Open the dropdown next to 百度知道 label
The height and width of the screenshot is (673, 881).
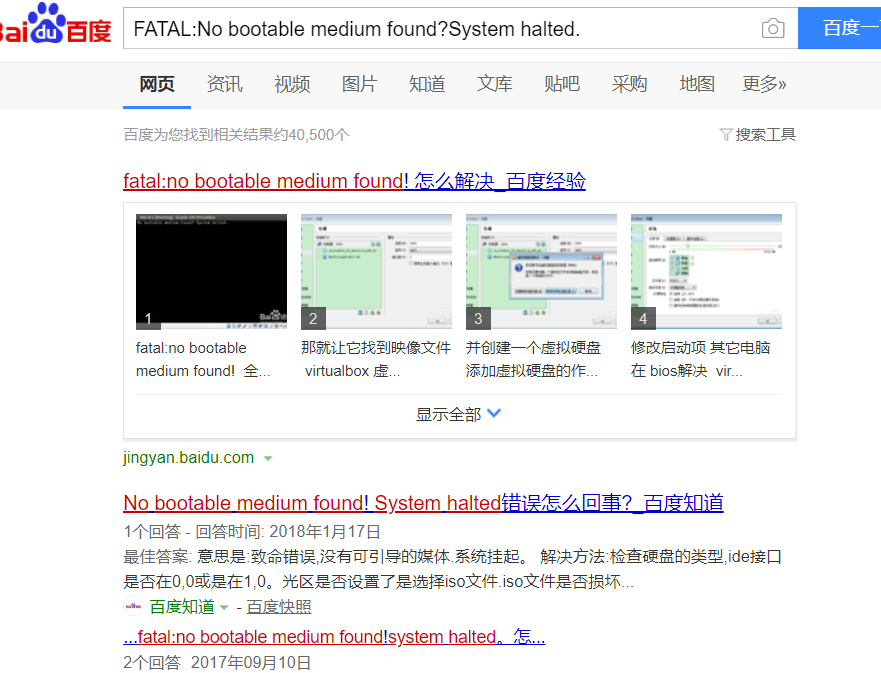click(224, 607)
